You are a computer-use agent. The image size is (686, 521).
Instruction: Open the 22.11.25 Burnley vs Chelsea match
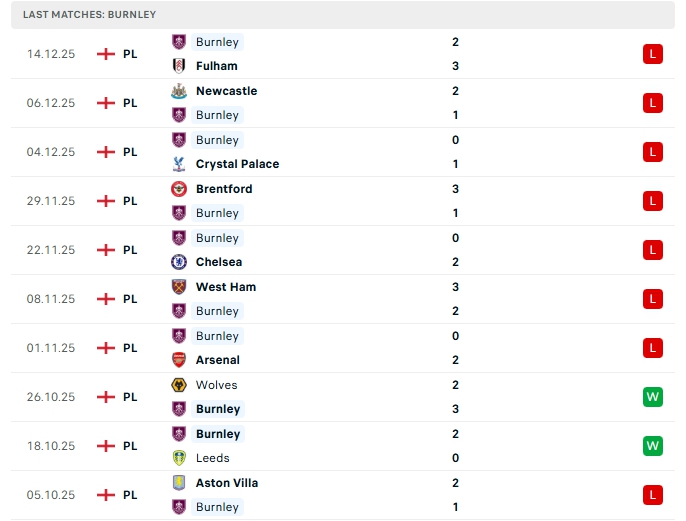tap(340, 250)
